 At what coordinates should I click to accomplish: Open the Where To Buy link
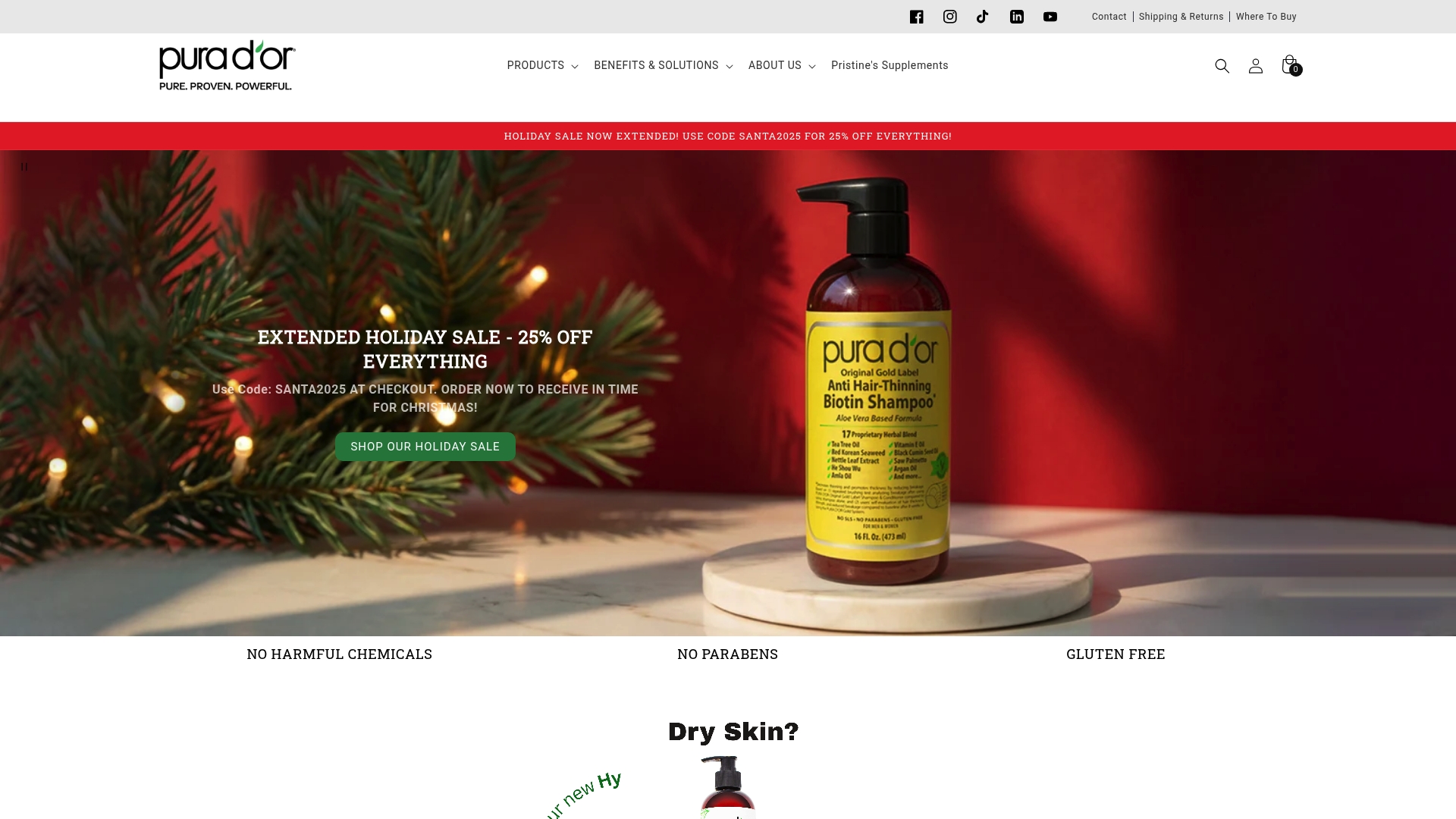(x=1266, y=17)
